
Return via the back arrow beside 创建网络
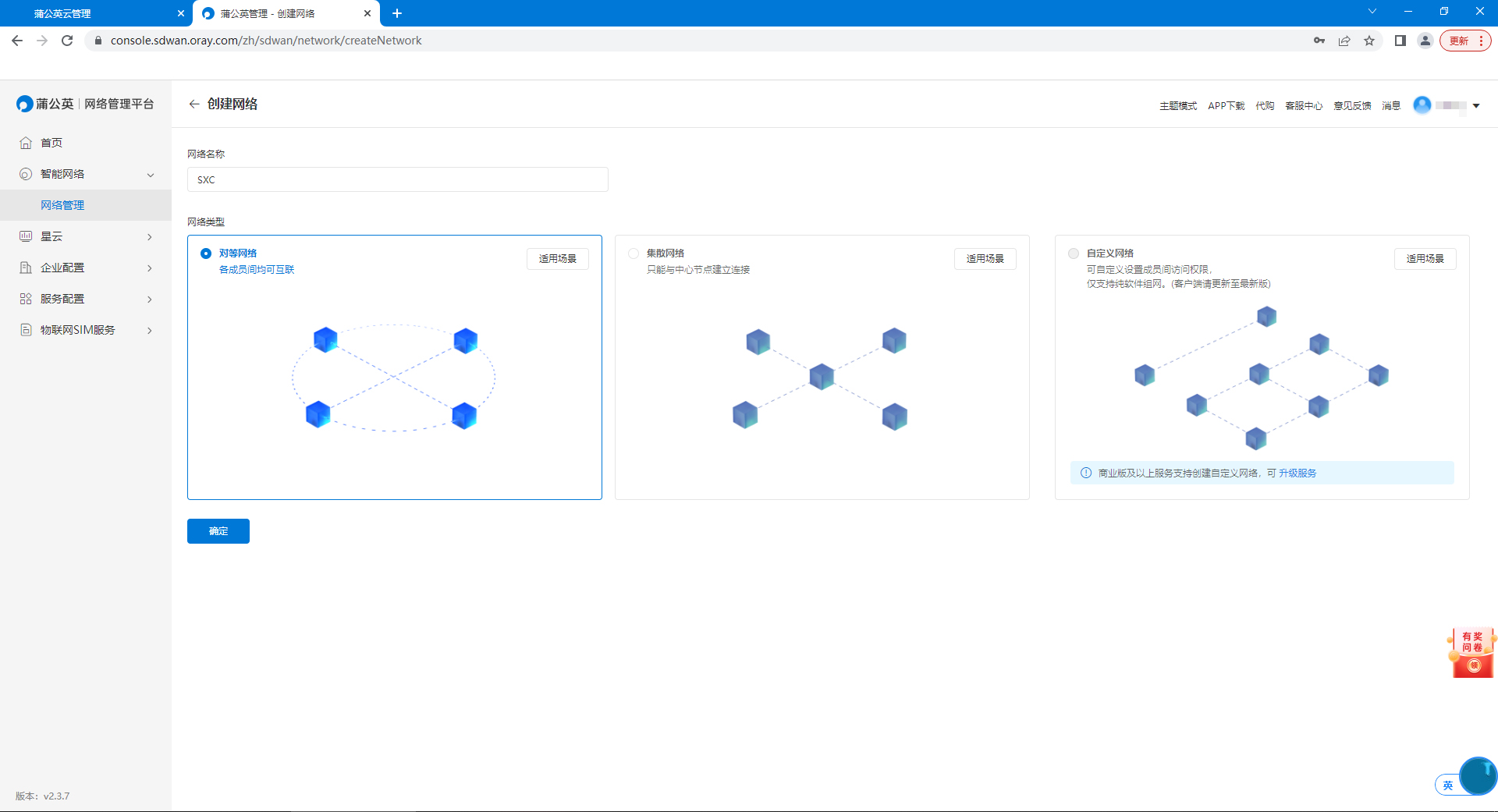click(x=194, y=104)
